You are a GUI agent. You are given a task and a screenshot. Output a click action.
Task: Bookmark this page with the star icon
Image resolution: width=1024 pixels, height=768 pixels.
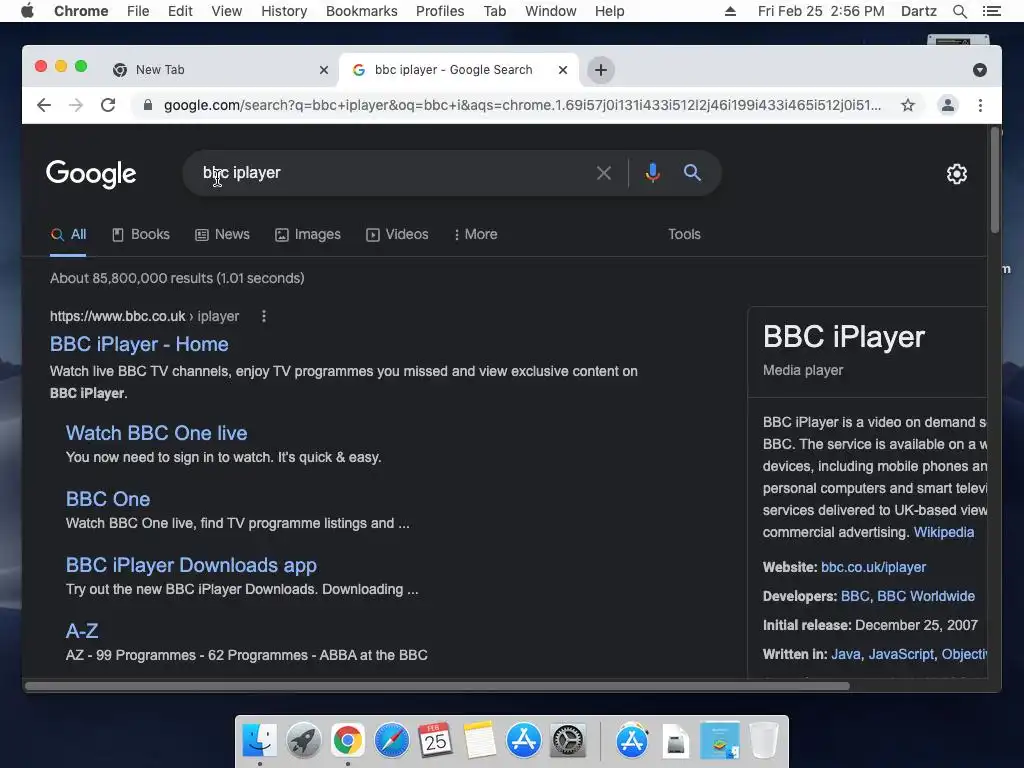point(908,105)
